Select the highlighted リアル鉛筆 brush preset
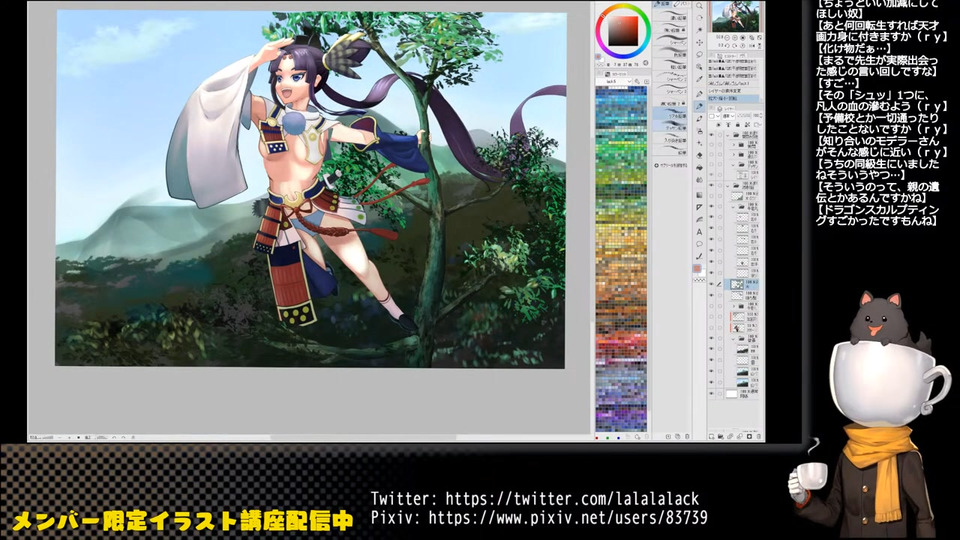This screenshot has height=540, width=960. point(670,113)
